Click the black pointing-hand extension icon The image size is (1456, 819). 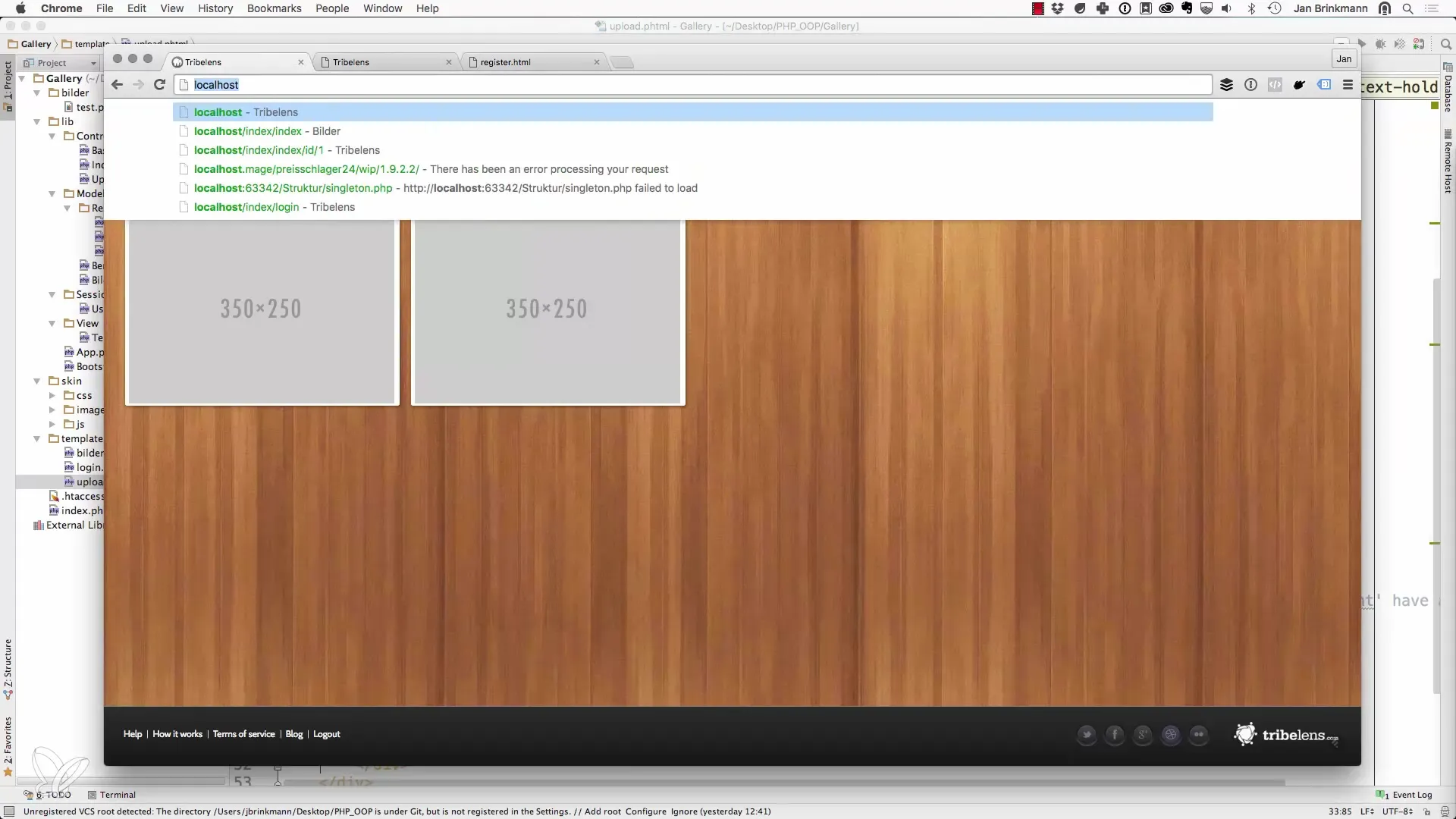pos(1299,85)
